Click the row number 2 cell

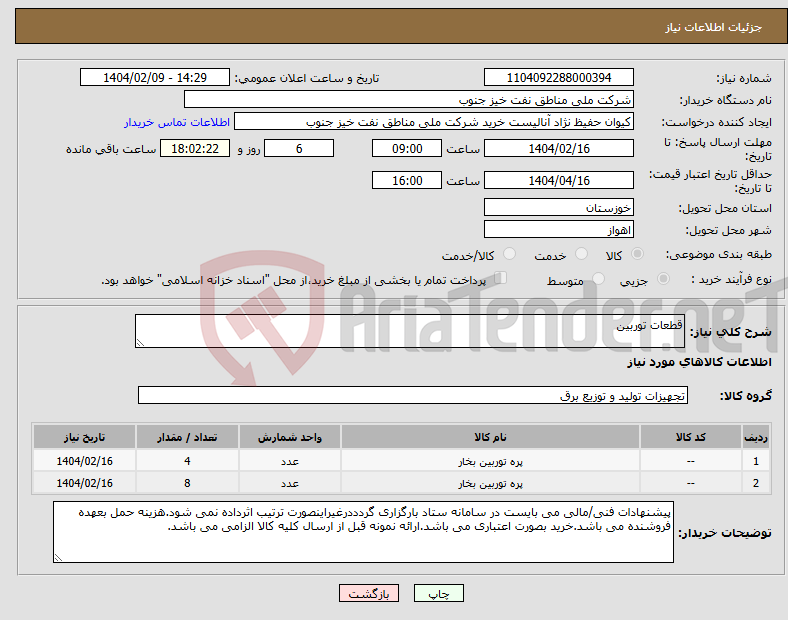756,483
